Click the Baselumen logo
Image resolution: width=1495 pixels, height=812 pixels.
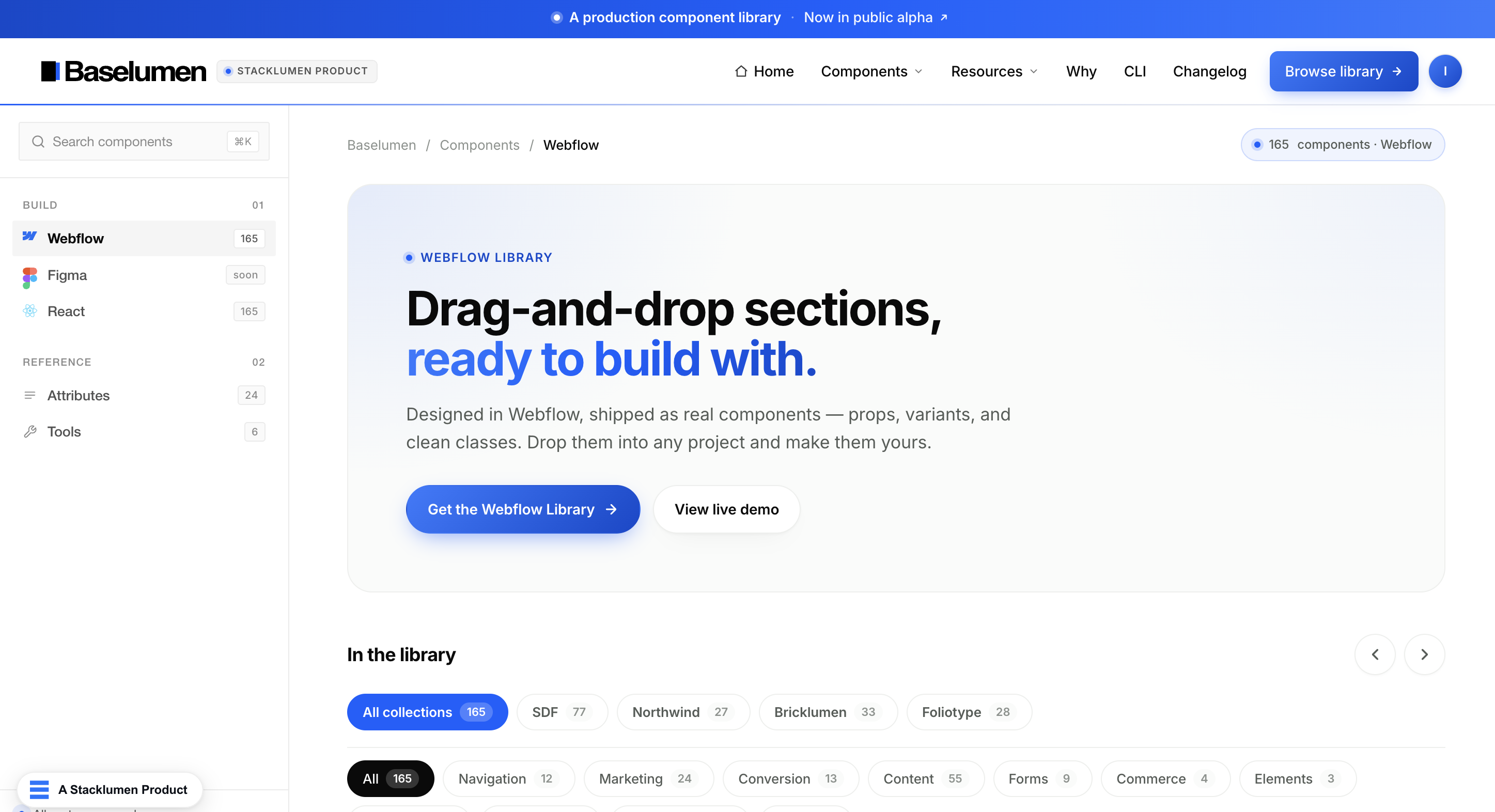point(123,71)
